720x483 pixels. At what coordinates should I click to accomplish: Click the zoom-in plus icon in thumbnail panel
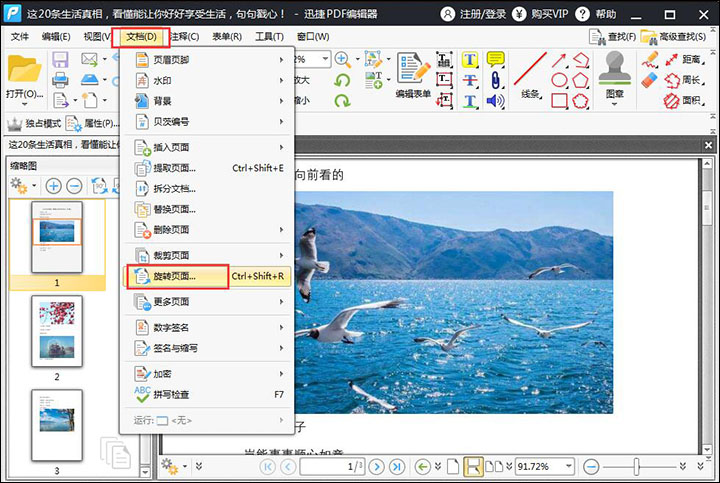53,186
